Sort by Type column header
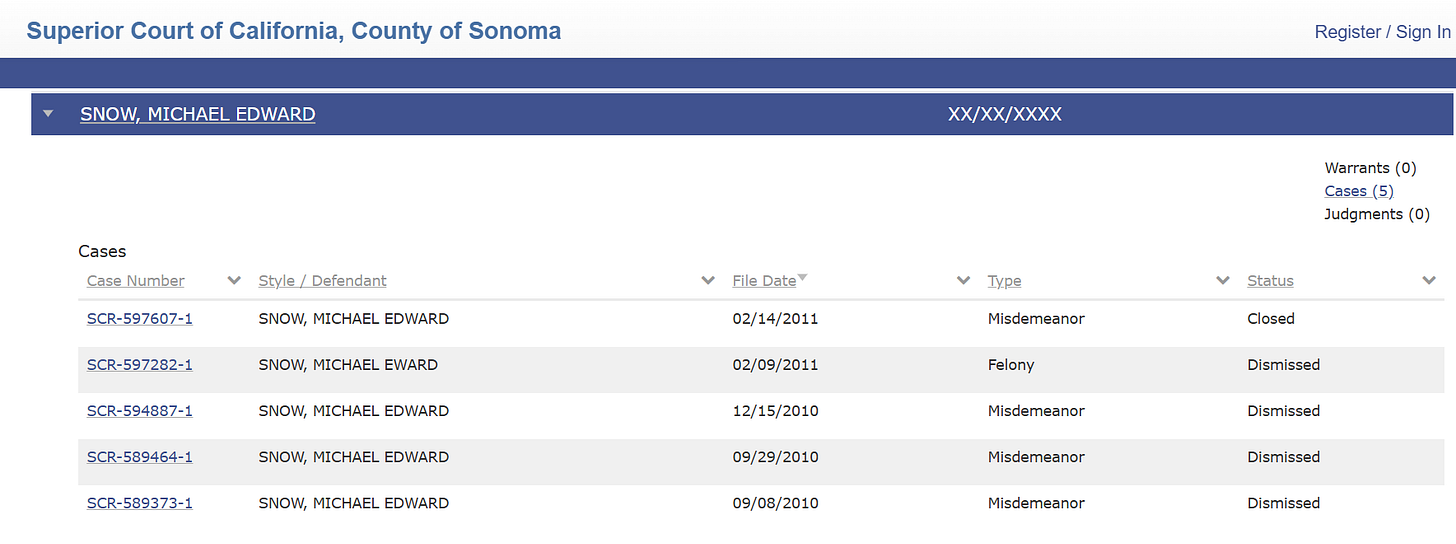Viewport: 1456px width, 544px height. [x=1004, y=281]
